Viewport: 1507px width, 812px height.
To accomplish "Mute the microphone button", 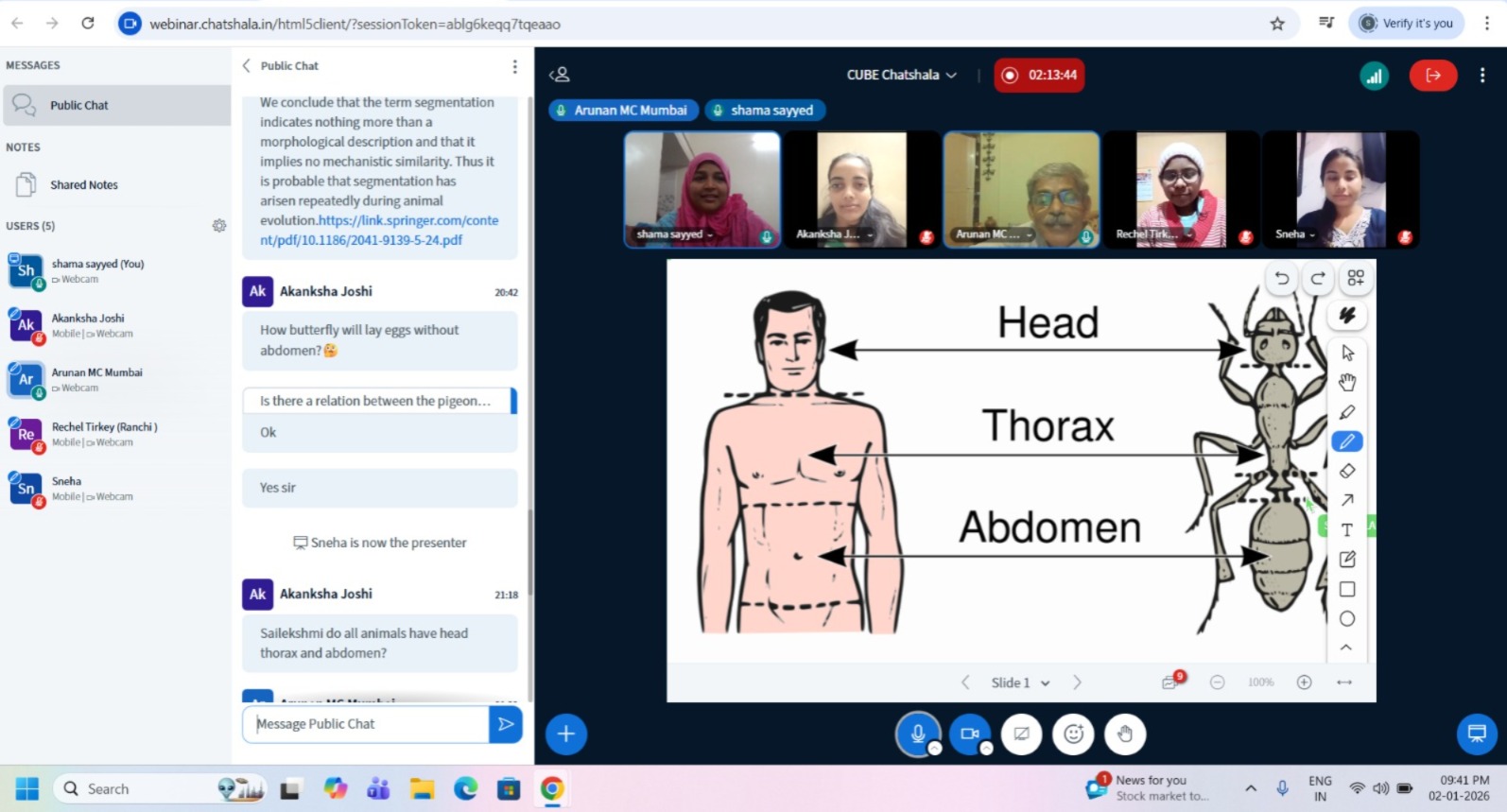I will [x=917, y=734].
